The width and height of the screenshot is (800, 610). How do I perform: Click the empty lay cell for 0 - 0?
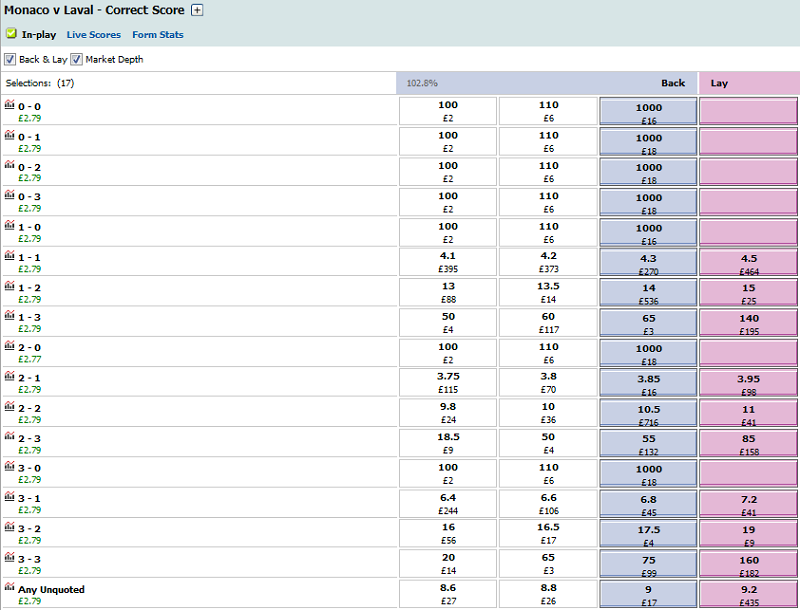(x=748, y=111)
